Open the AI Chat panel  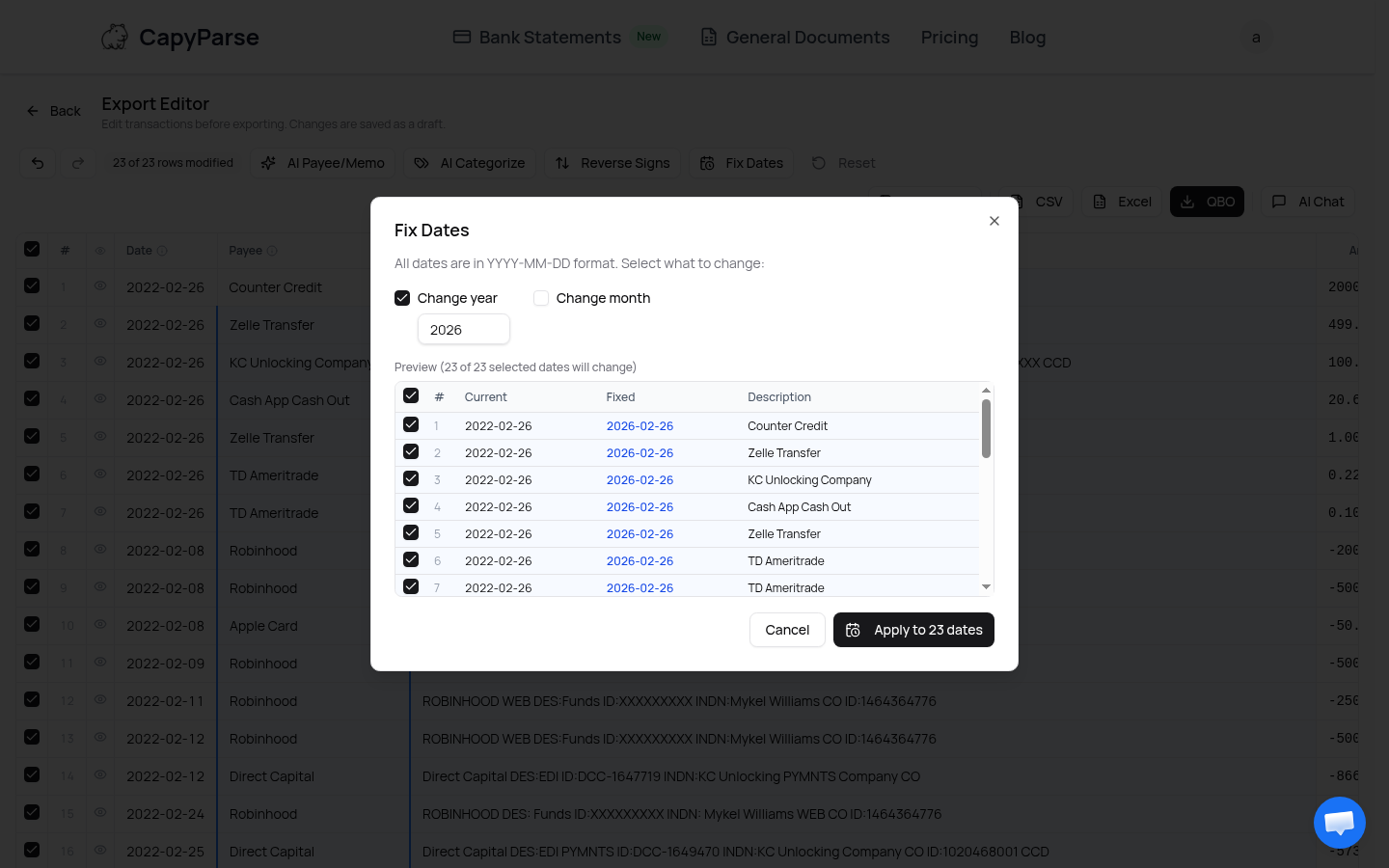[x=1308, y=202]
